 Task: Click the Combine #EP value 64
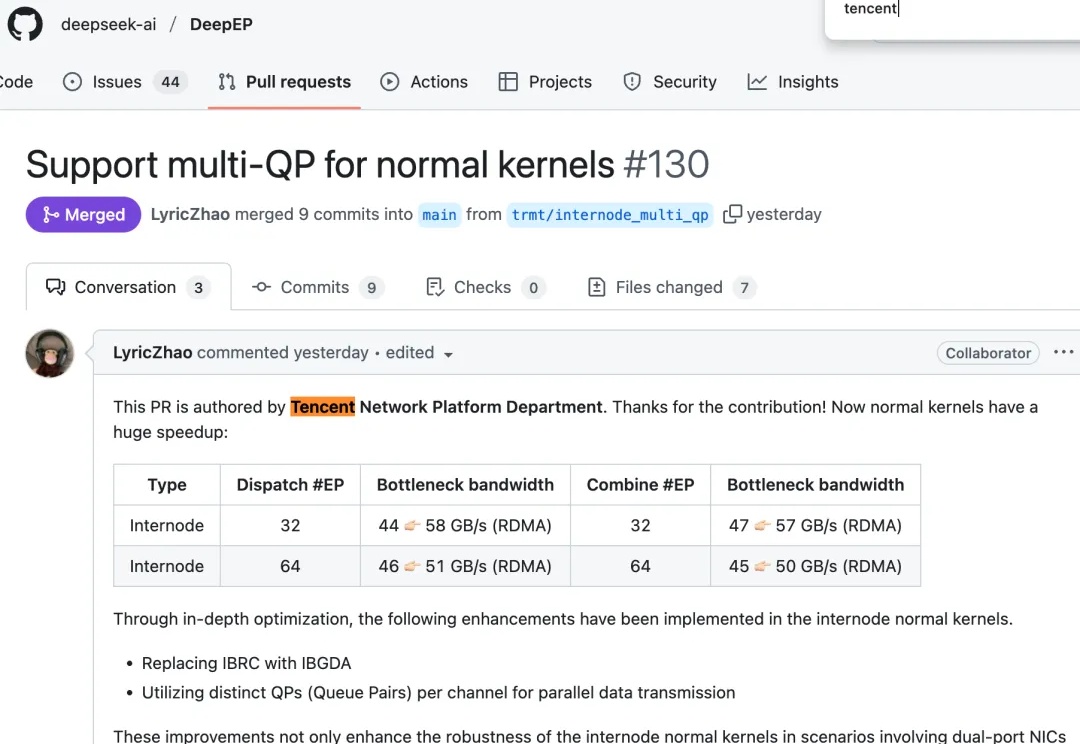[x=640, y=566]
